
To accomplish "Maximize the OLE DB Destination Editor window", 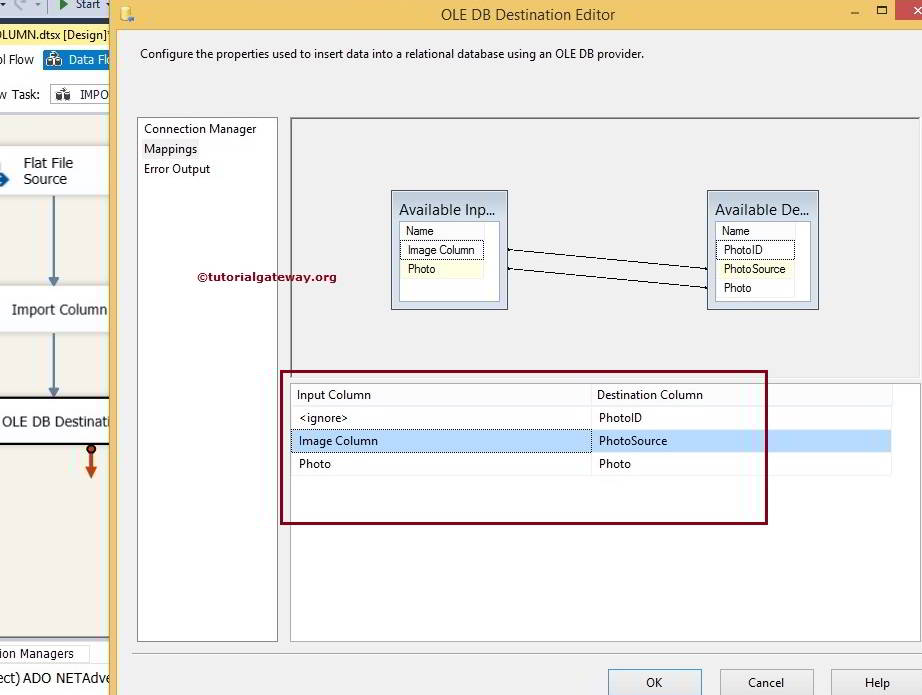I will point(882,12).
